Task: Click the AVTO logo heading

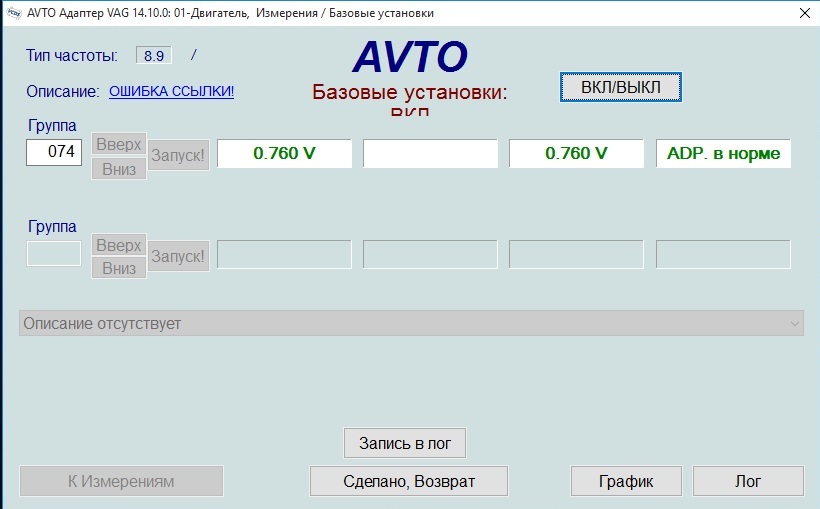Action: [410, 56]
